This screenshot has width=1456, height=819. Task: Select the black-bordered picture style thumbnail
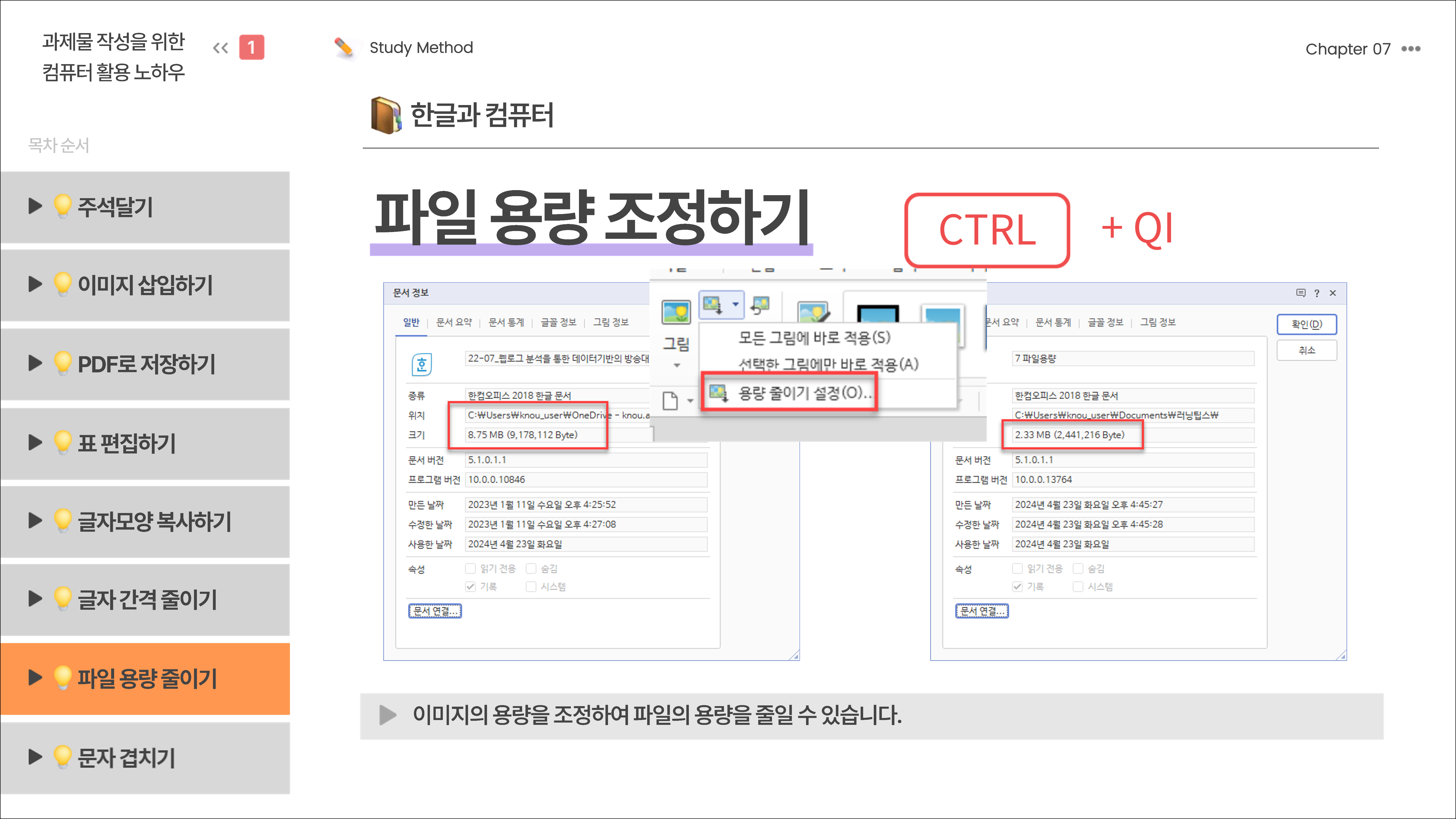877,314
